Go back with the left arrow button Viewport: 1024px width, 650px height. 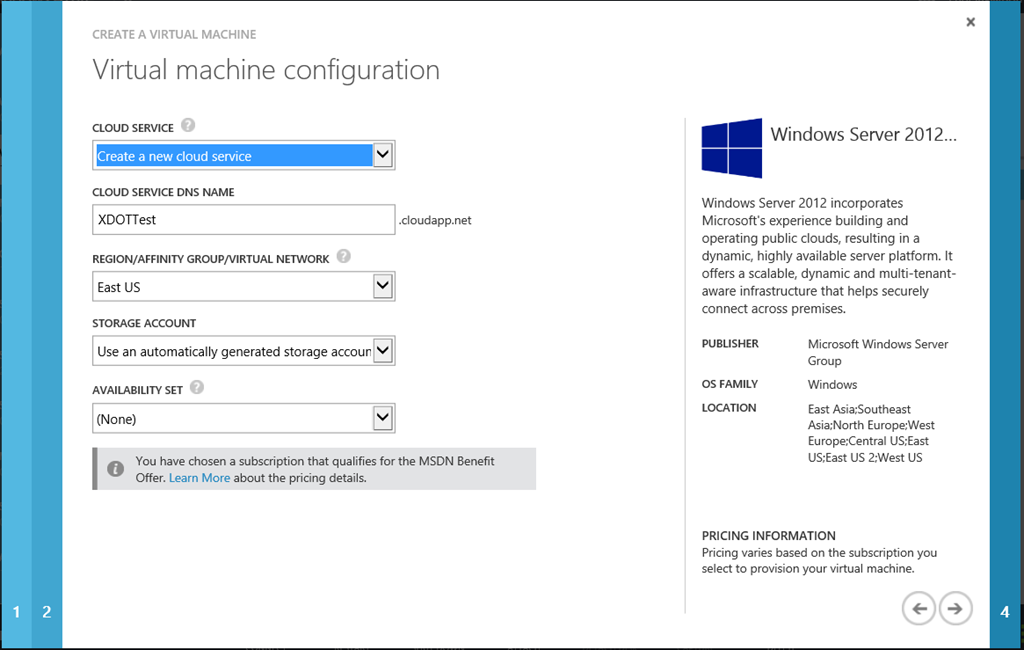pyautogui.click(x=919, y=608)
